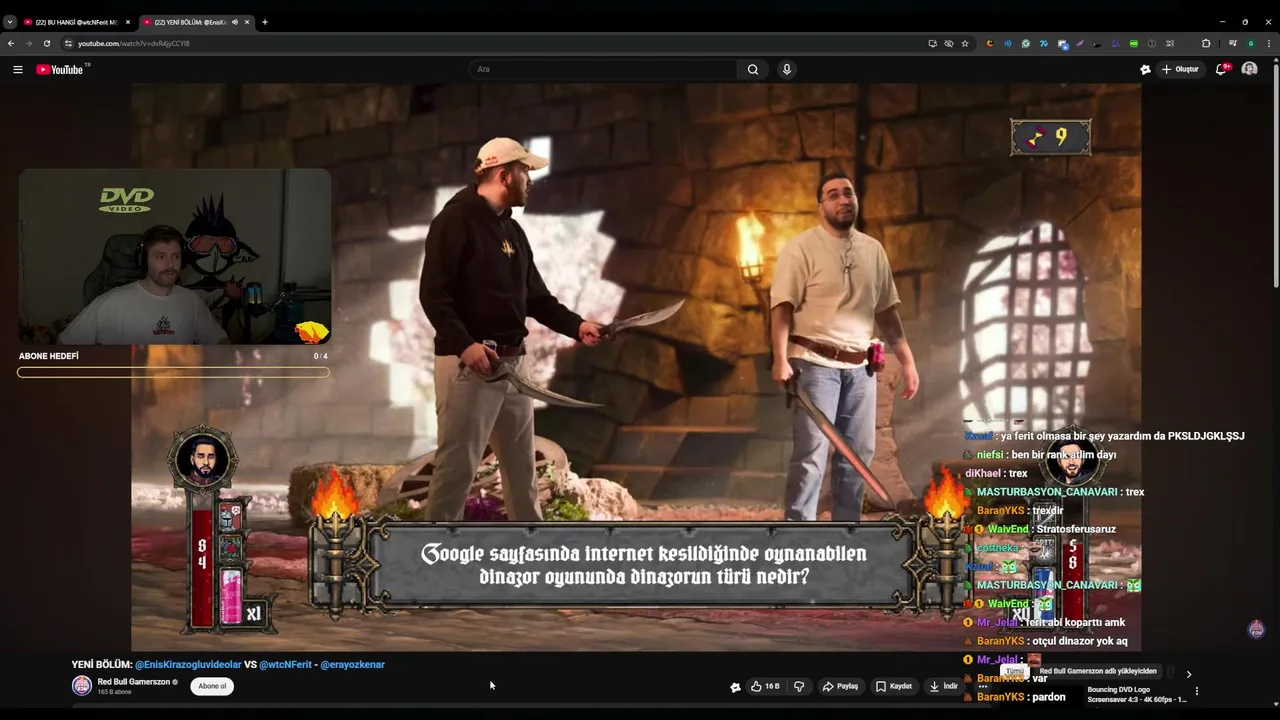Mute tab via speaker icon on YENİ BÖLÜM tab
Viewport: 1280px width, 720px height.
tap(235, 22)
